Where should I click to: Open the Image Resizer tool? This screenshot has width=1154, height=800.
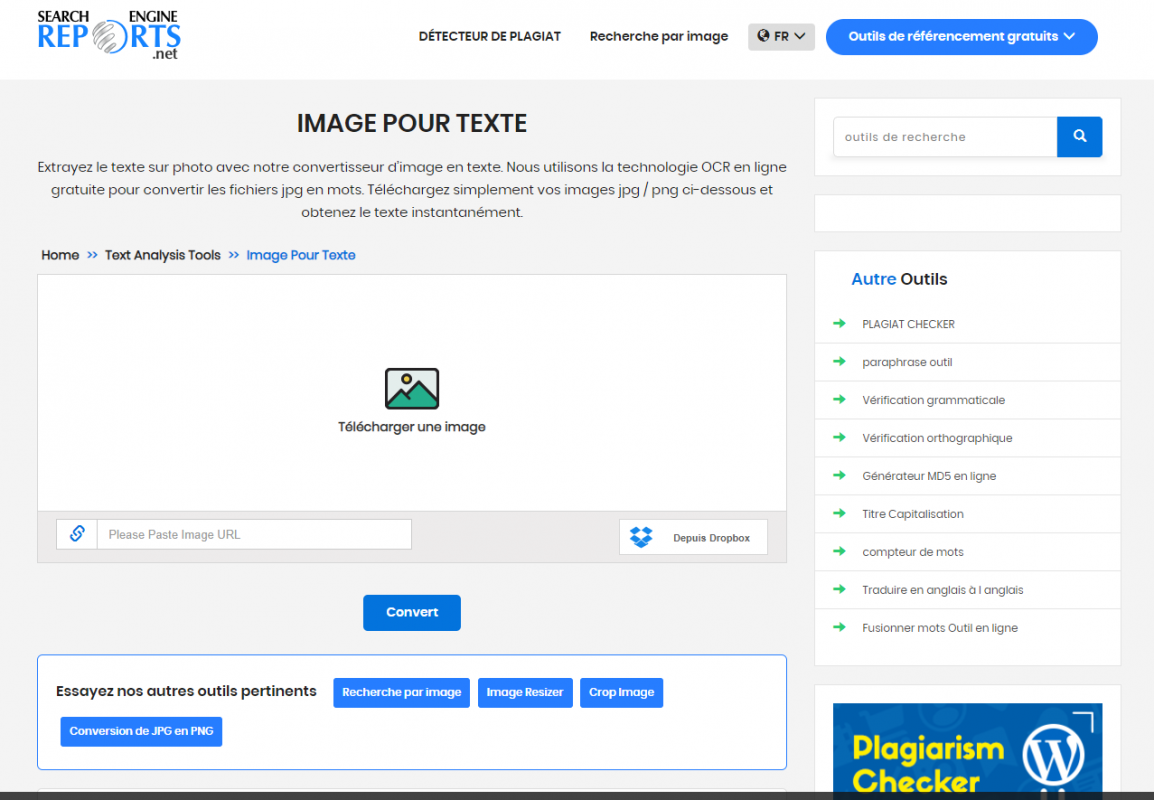click(525, 693)
